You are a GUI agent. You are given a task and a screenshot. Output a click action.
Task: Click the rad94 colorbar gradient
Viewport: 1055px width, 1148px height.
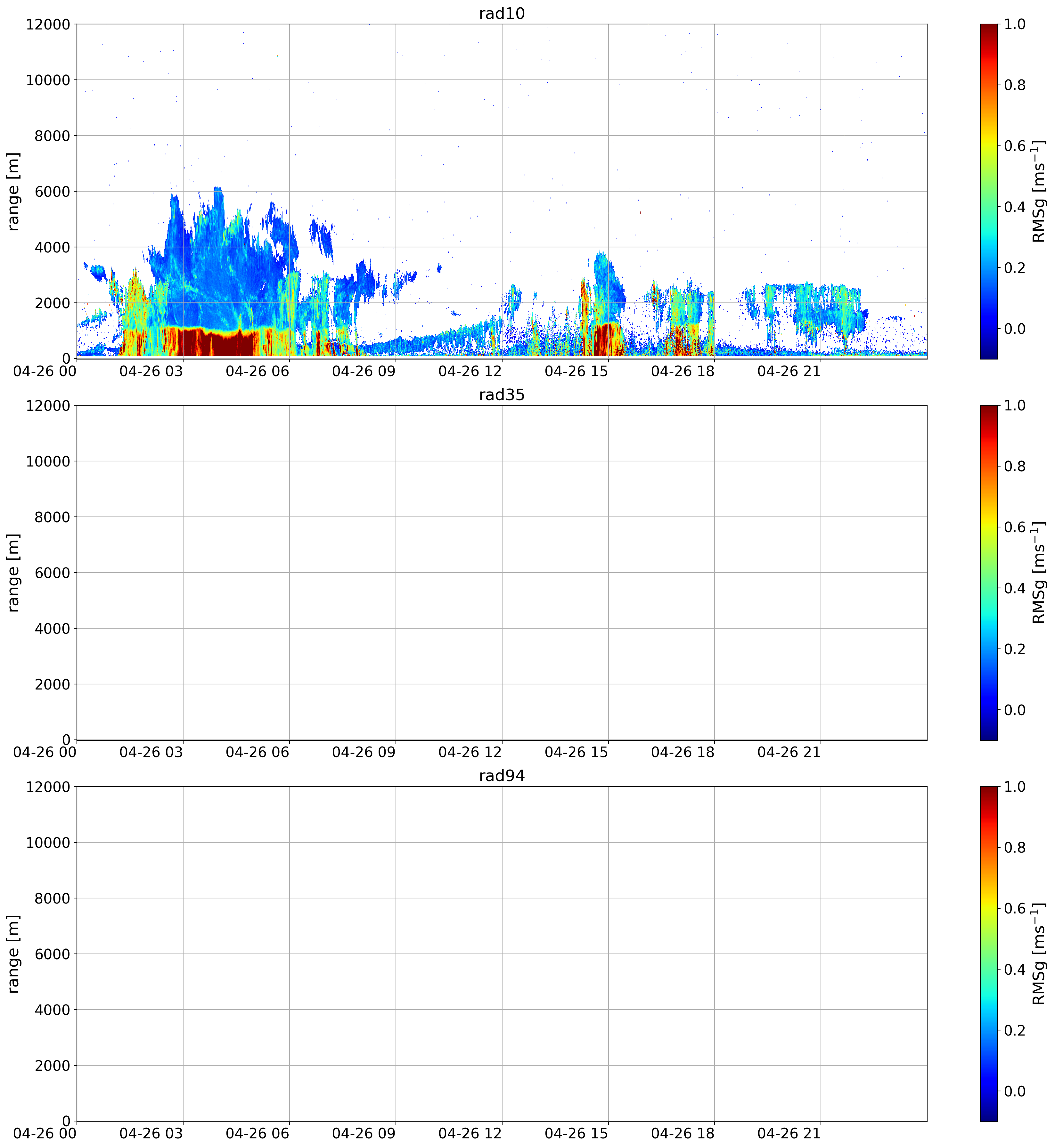tap(989, 954)
